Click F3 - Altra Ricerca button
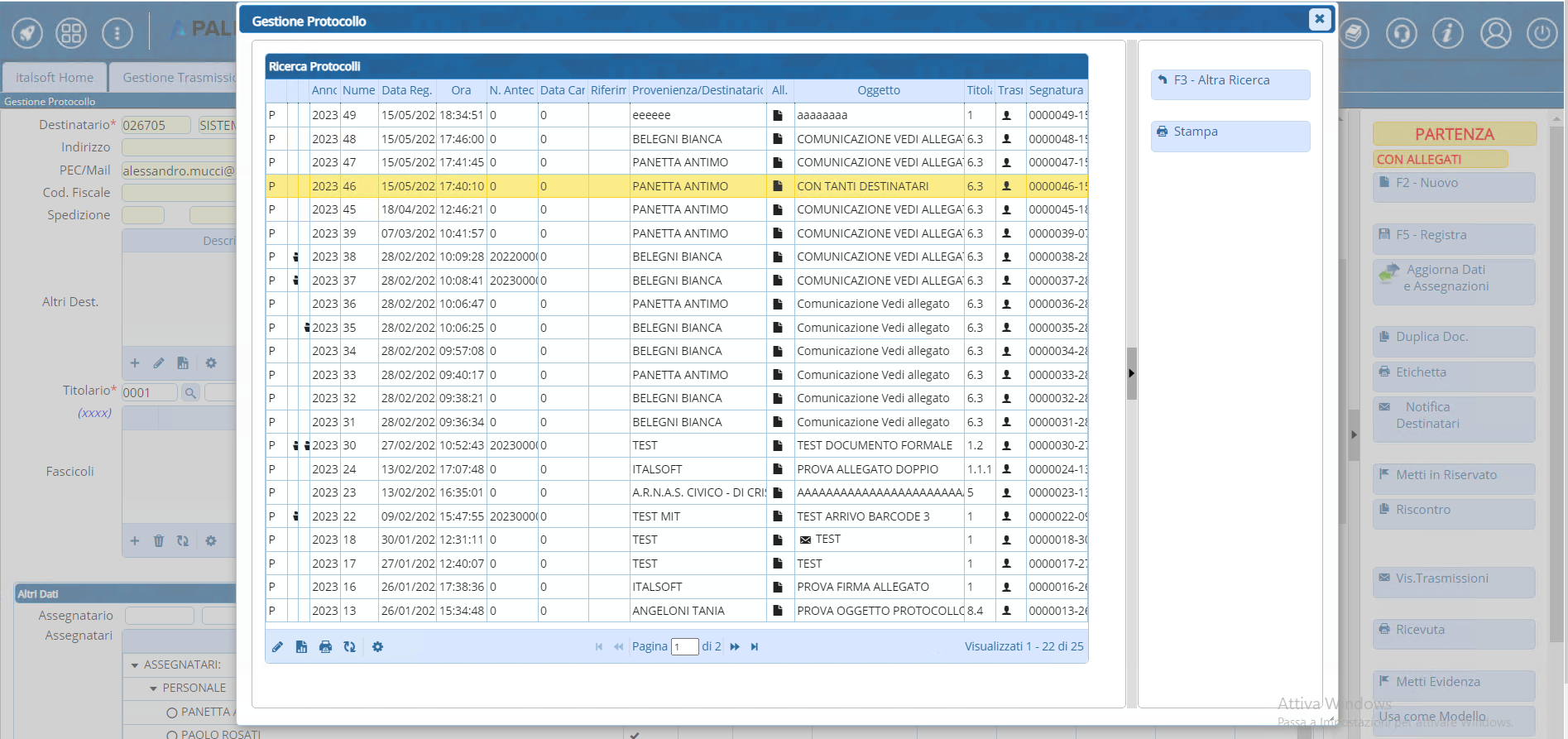 tap(1230, 81)
